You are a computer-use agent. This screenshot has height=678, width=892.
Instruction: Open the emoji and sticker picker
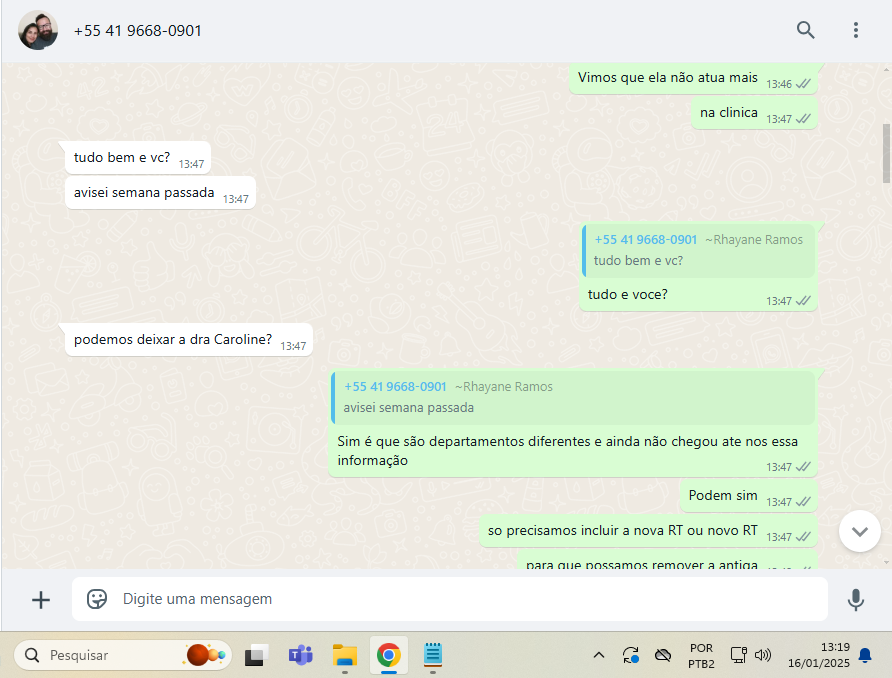click(x=97, y=599)
